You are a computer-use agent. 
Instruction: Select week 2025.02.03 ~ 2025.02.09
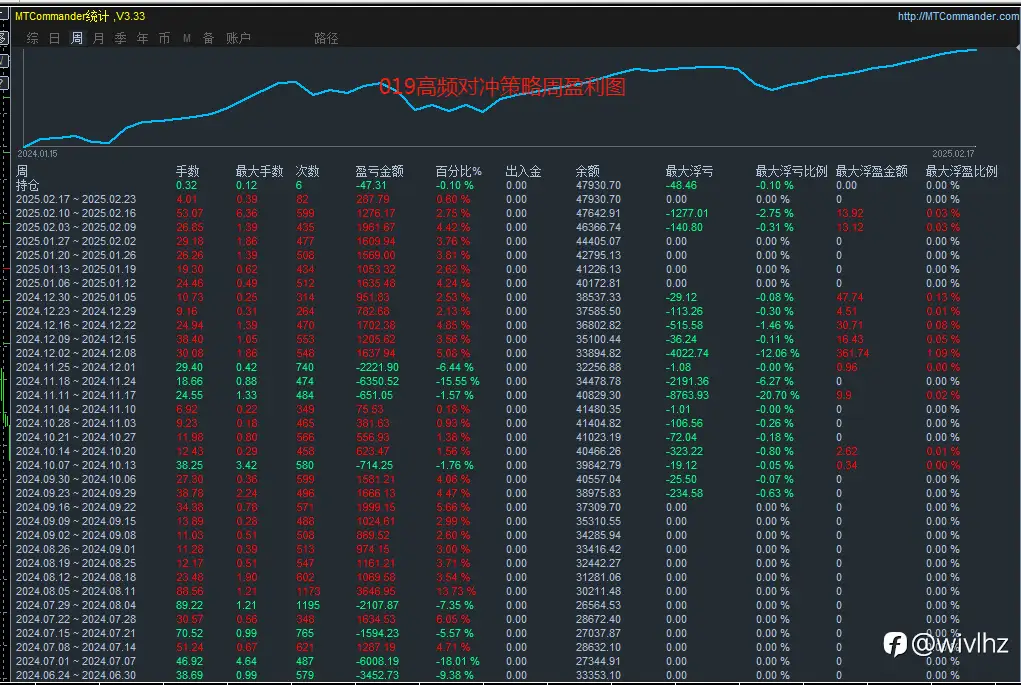(x=76, y=227)
